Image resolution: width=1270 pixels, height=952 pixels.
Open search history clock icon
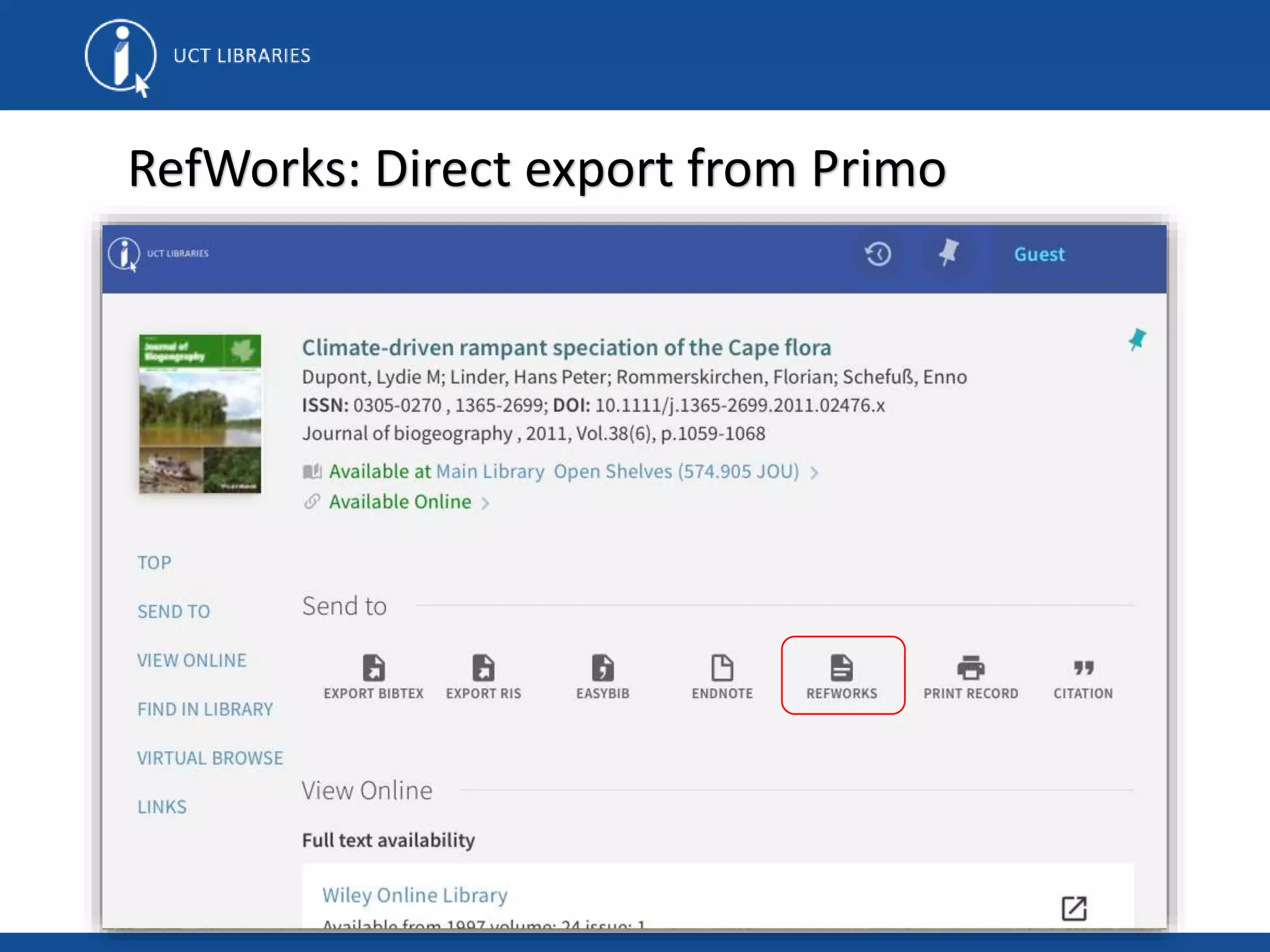(878, 253)
